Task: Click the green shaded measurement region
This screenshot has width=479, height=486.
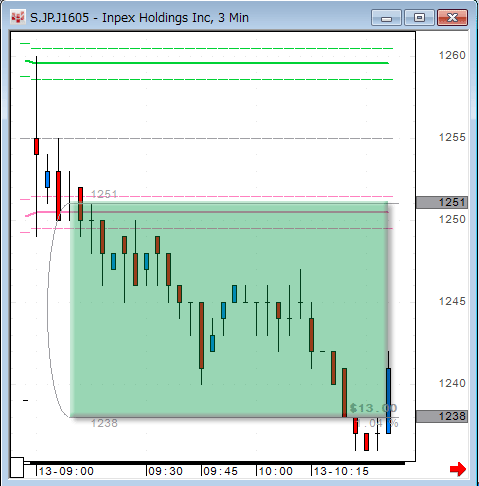Action: click(x=229, y=310)
